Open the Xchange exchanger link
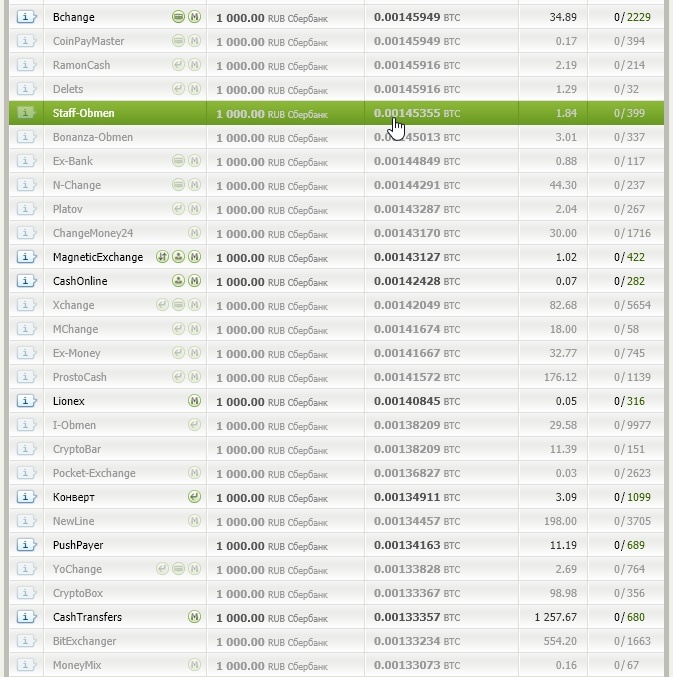The width and height of the screenshot is (673, 677). [x=73, y=305]
